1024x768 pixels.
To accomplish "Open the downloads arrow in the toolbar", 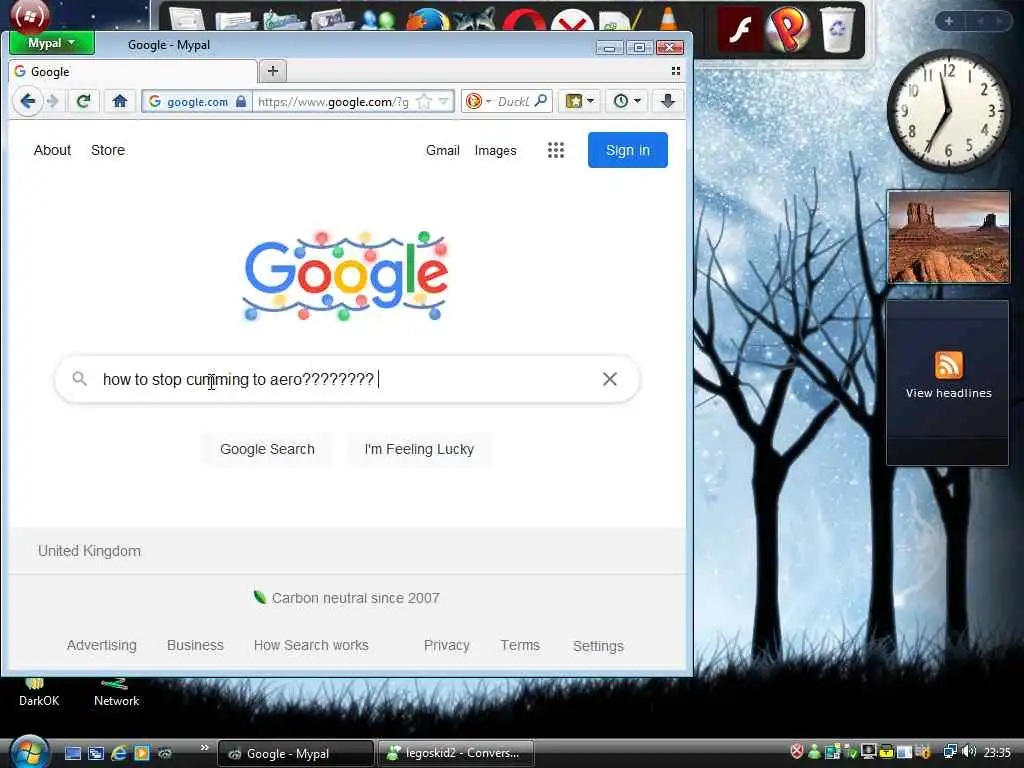I will click(x=667, y=101).
